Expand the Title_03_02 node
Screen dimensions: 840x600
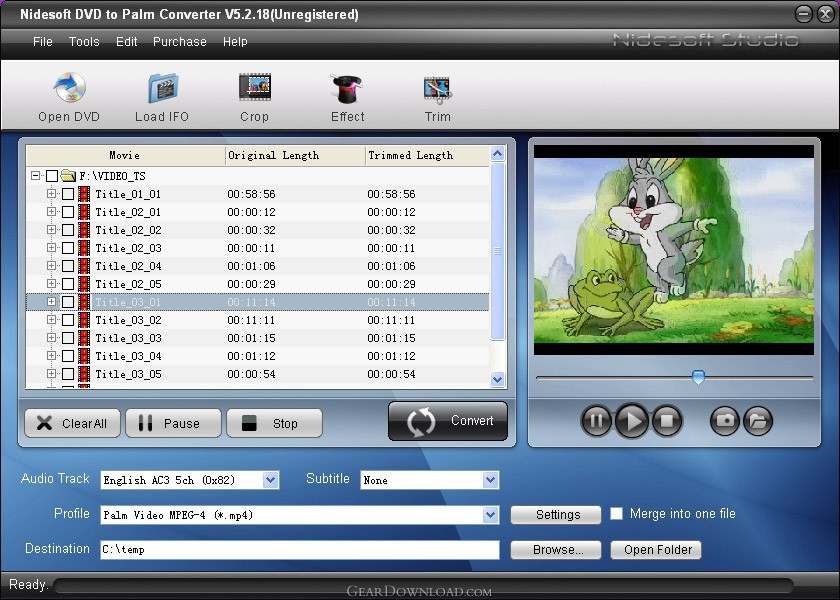[x=51, y=319]
